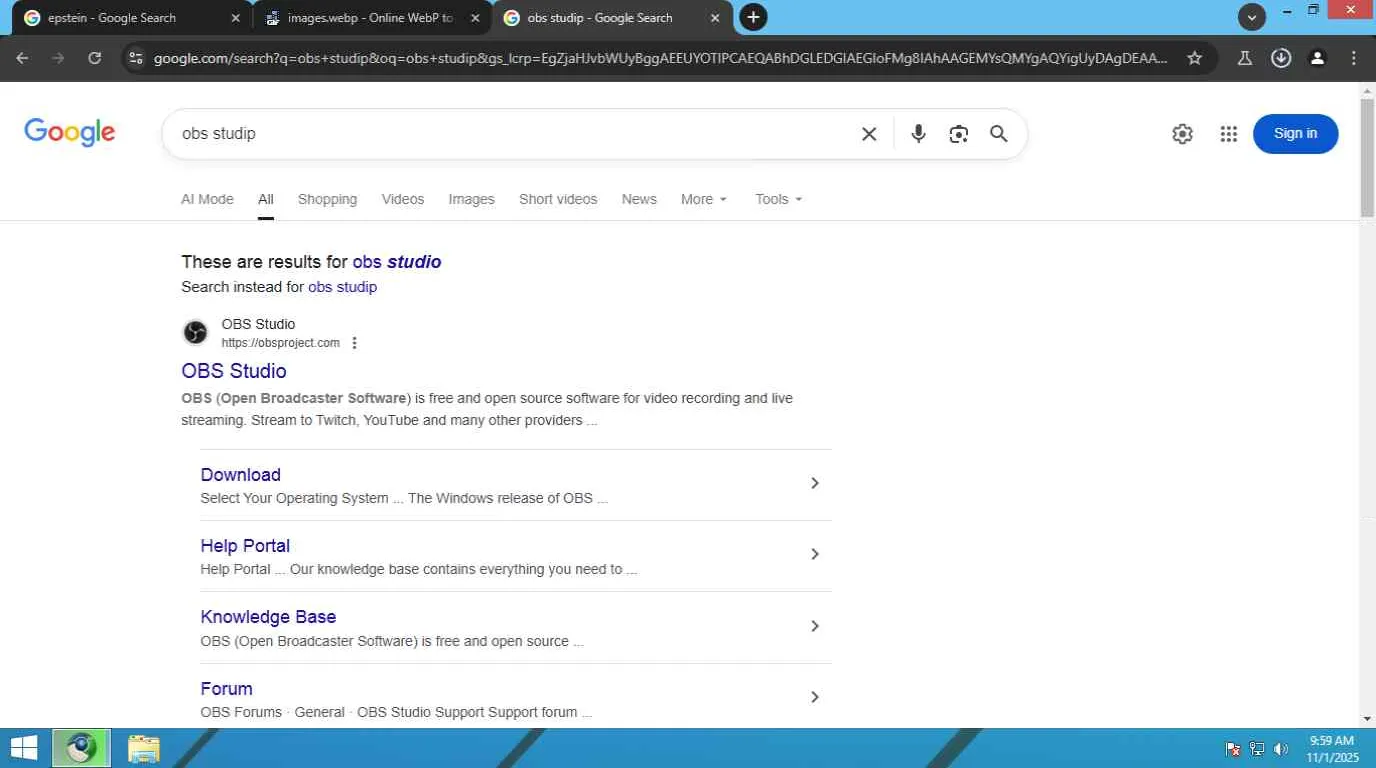Open the tab search dropdown arrow

pos(1252,17)
